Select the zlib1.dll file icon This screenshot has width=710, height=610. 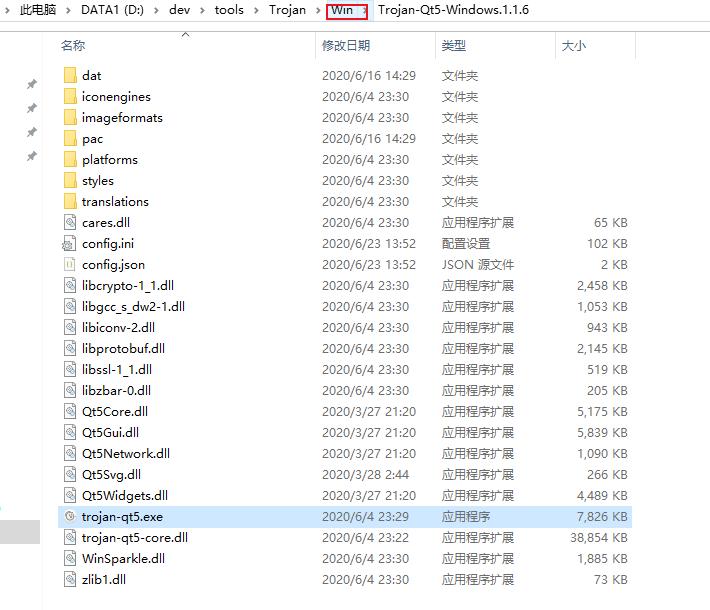pyautogui.click(x=70, y=579)
